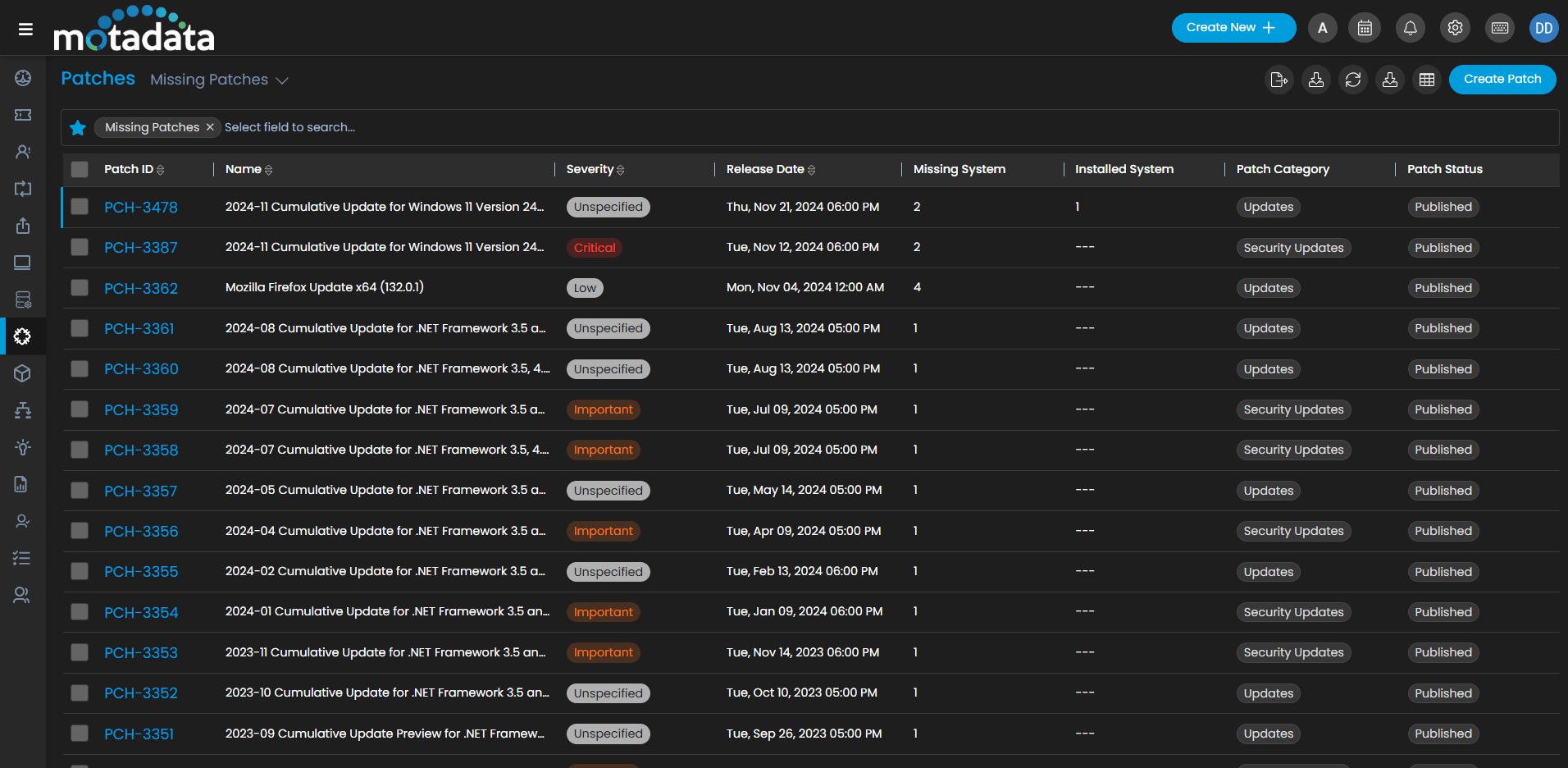This screenshot has width=1568, height=768.
Task: Open the user-with-alert icon in sidebar
Action: click(23, 152)
